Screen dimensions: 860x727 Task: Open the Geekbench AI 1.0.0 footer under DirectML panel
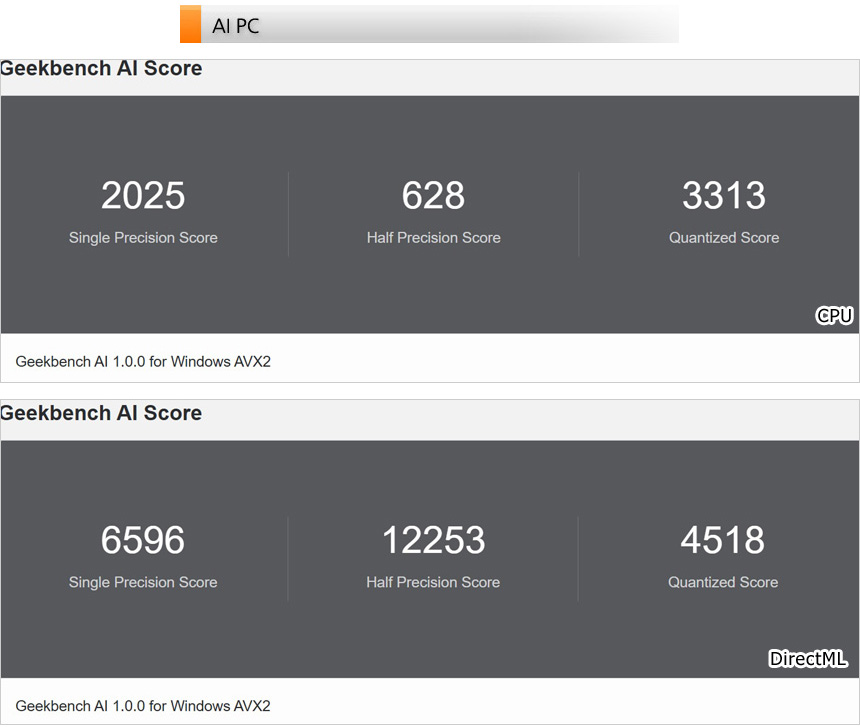click(x=143, y=706)
